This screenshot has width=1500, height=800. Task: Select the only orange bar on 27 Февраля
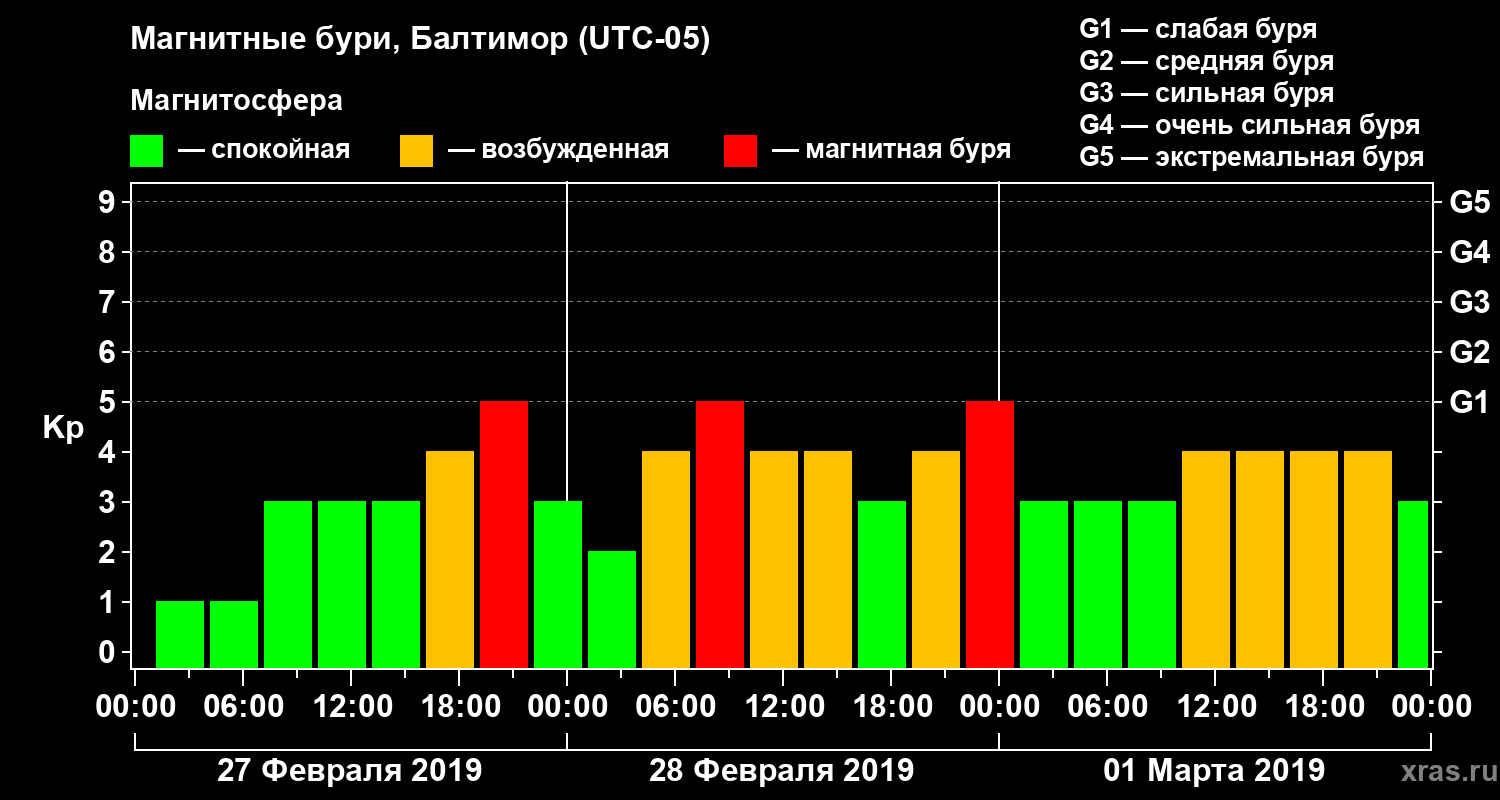coord(450,559)
